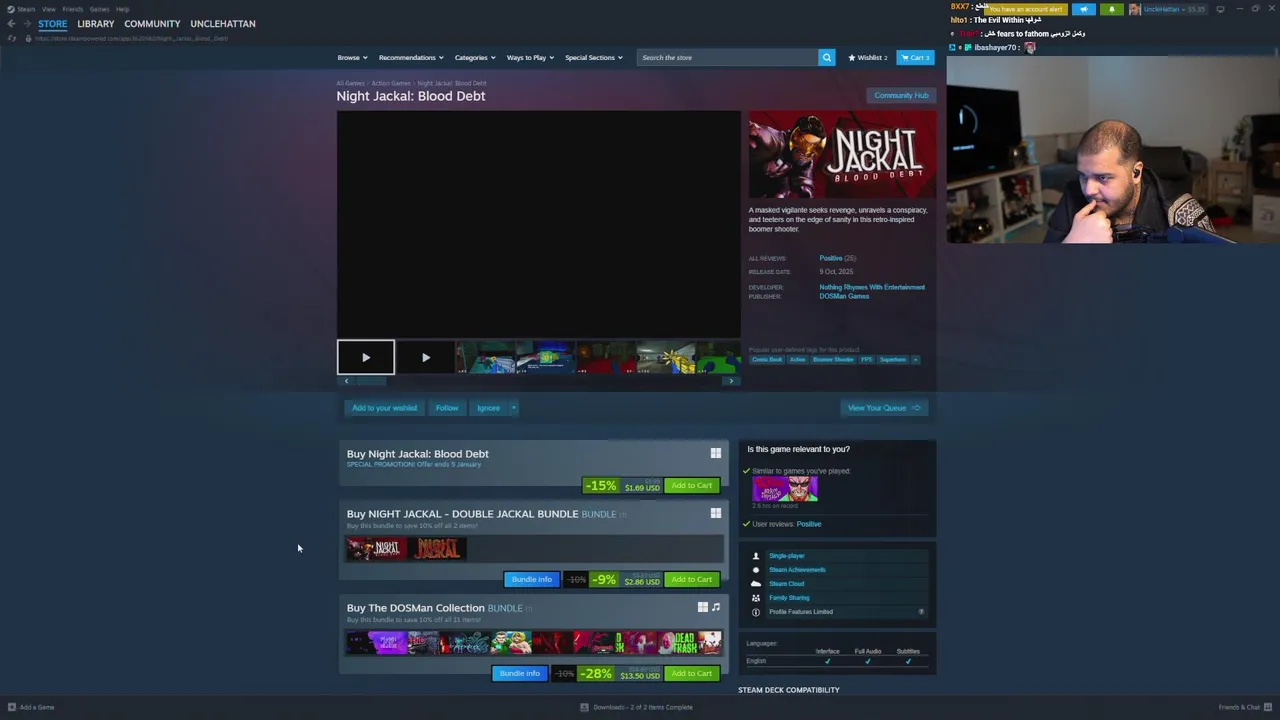Expand the Special Sections dropdown
The image size is (1280, 720).
pyautogui.click(x=594, y=57)
